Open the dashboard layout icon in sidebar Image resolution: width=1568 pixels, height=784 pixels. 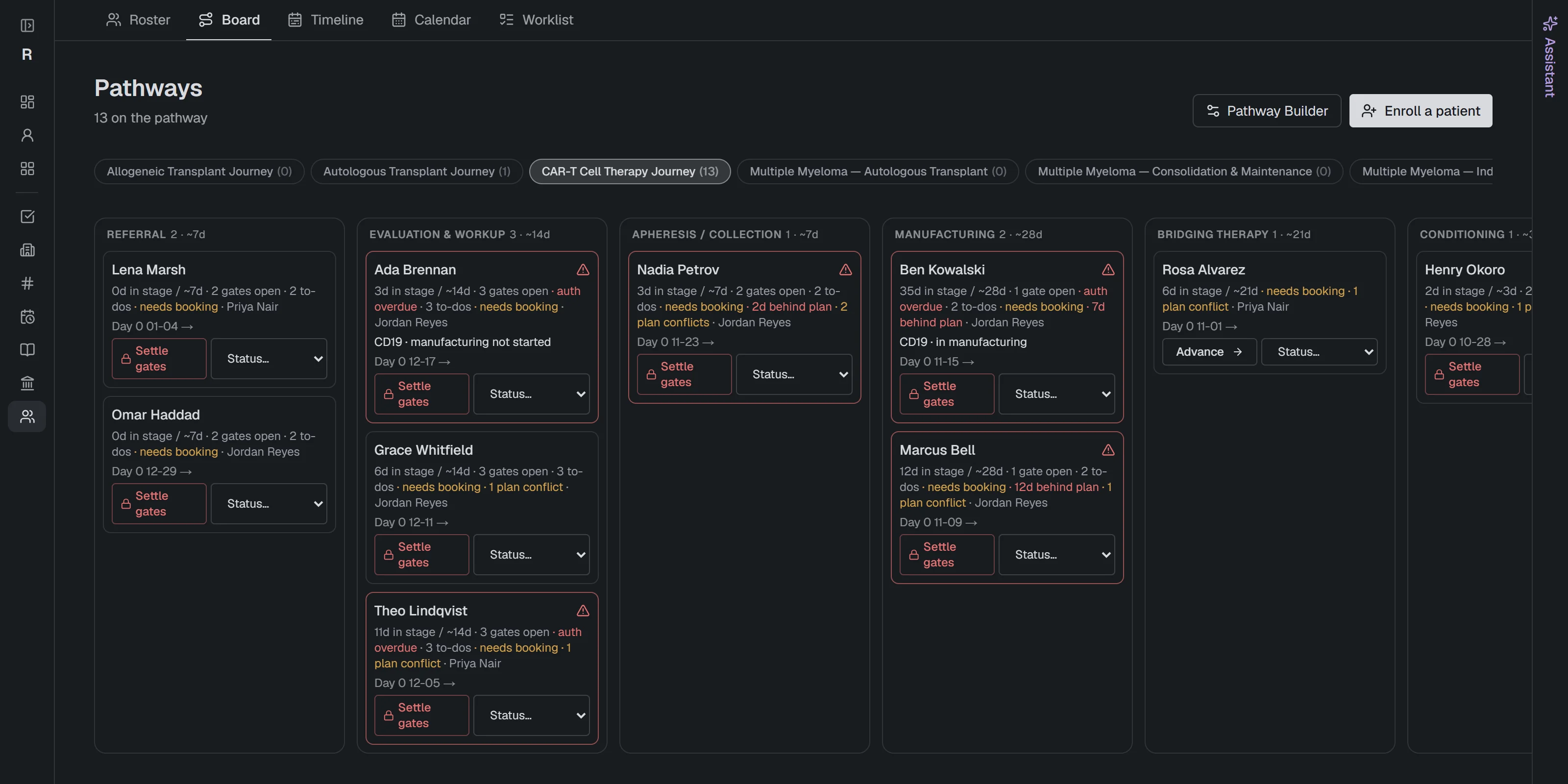[27, 101]
